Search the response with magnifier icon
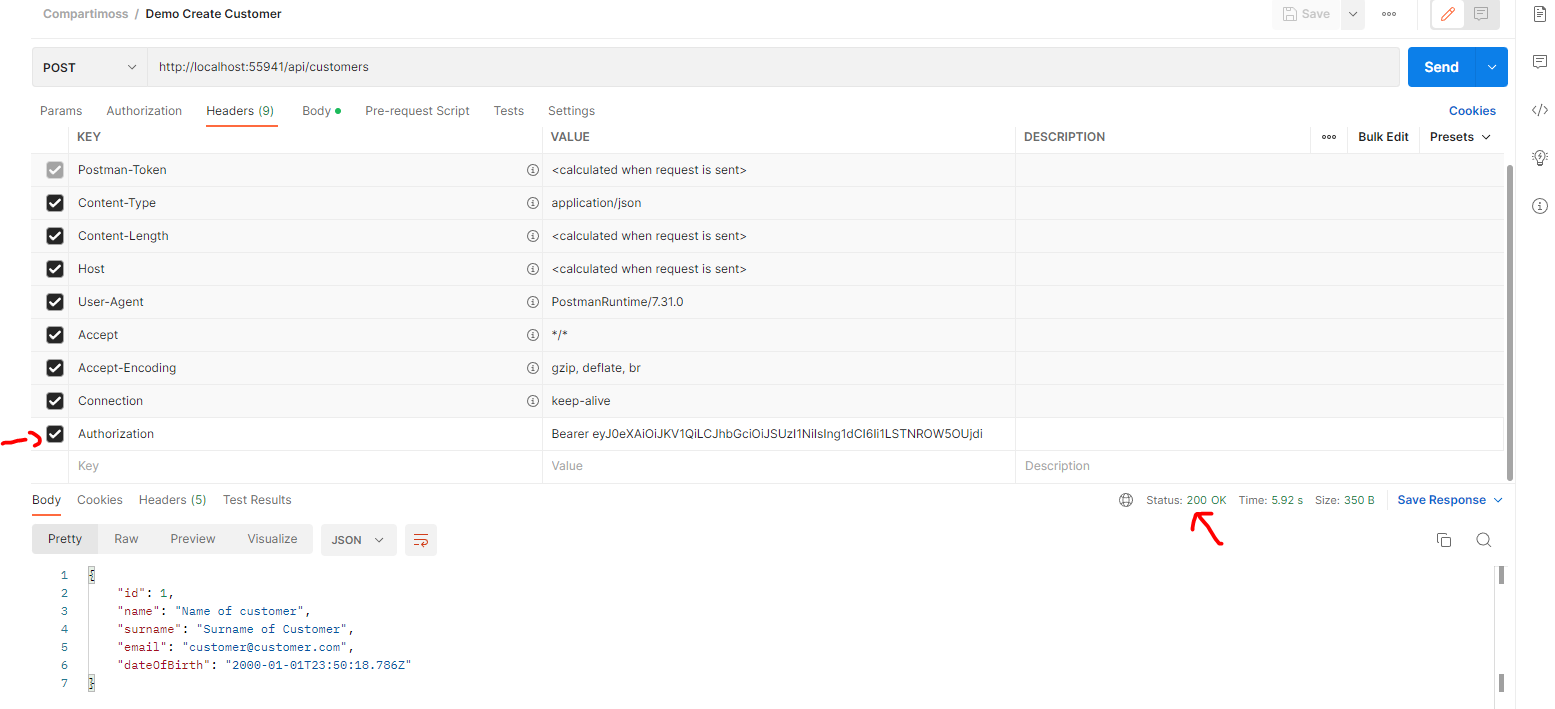Screen dimensions: 1555x709 pyautogui.click(x=1483, y=540)
